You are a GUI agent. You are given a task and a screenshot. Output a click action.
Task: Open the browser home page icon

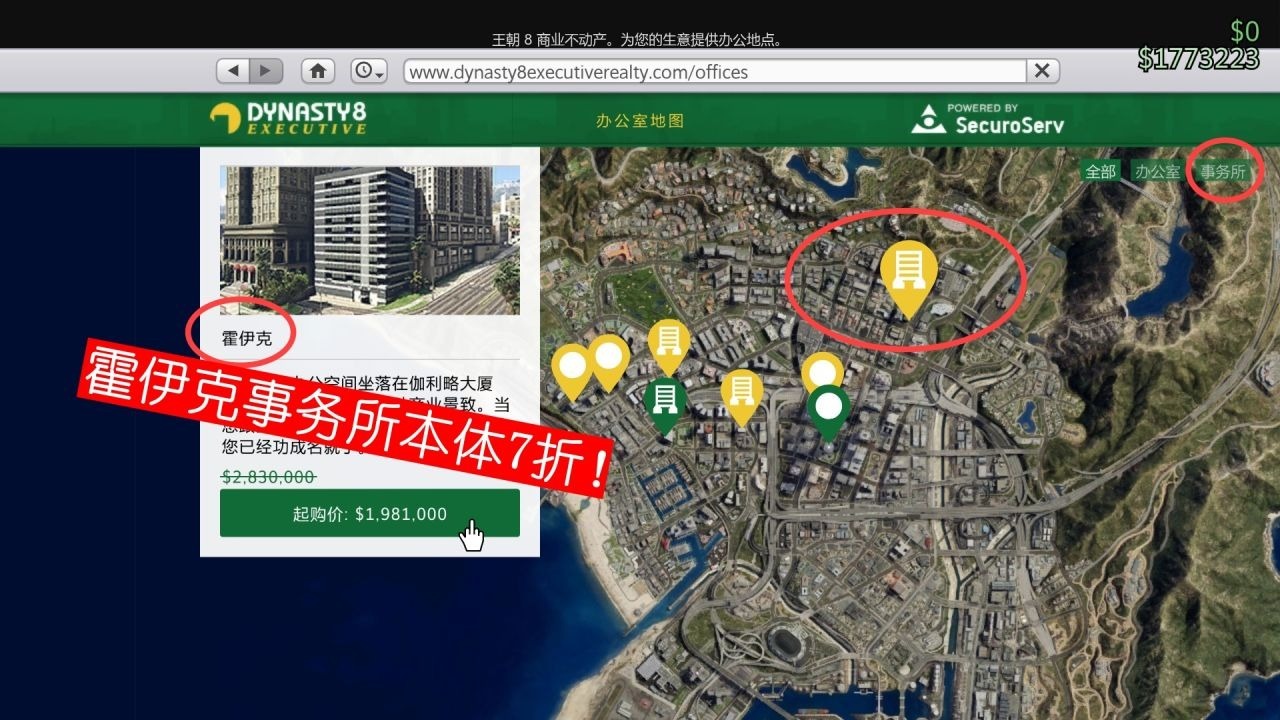pos(318,71)
